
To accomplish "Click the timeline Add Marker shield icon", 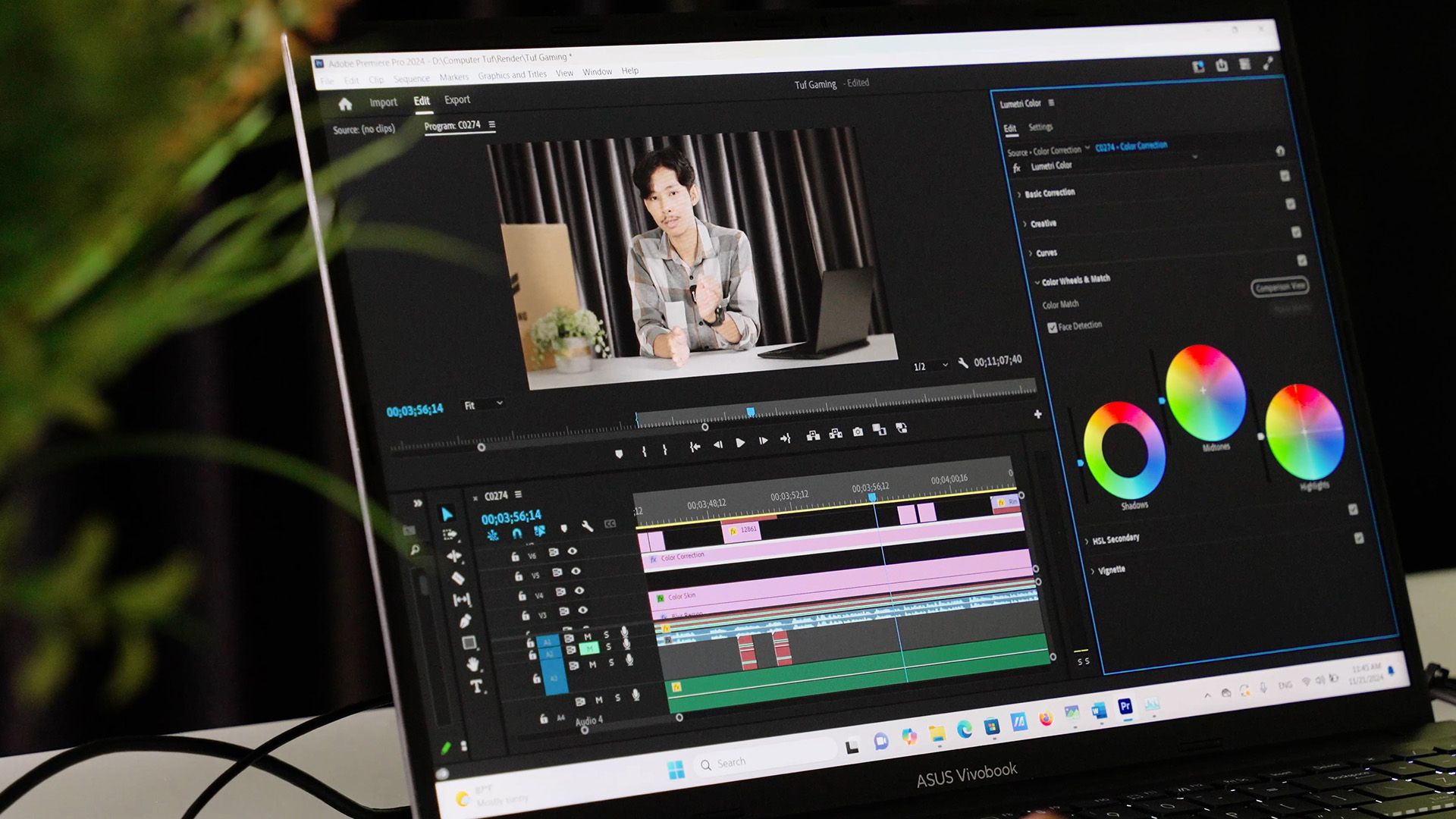I will tap(563, 529).
